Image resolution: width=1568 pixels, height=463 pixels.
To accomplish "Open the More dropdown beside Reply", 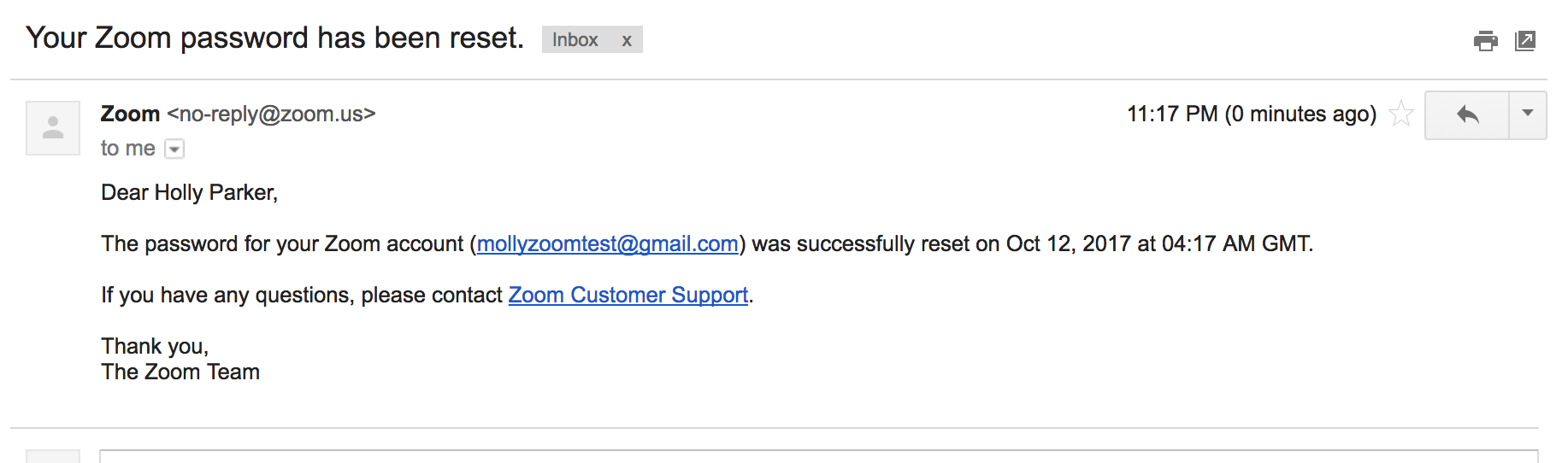I will [x=1528, y=114].
